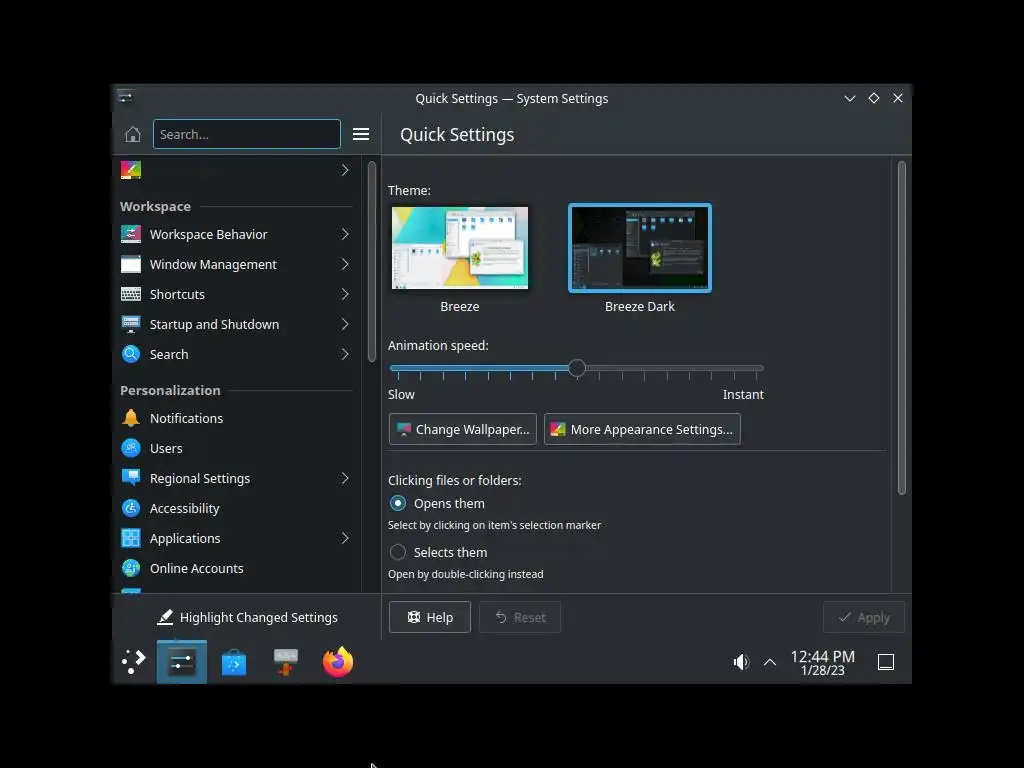Viewport: 1024px width, 768px height.
Task: Select the Selects them radio button
Action: click(x=398, y=552)
